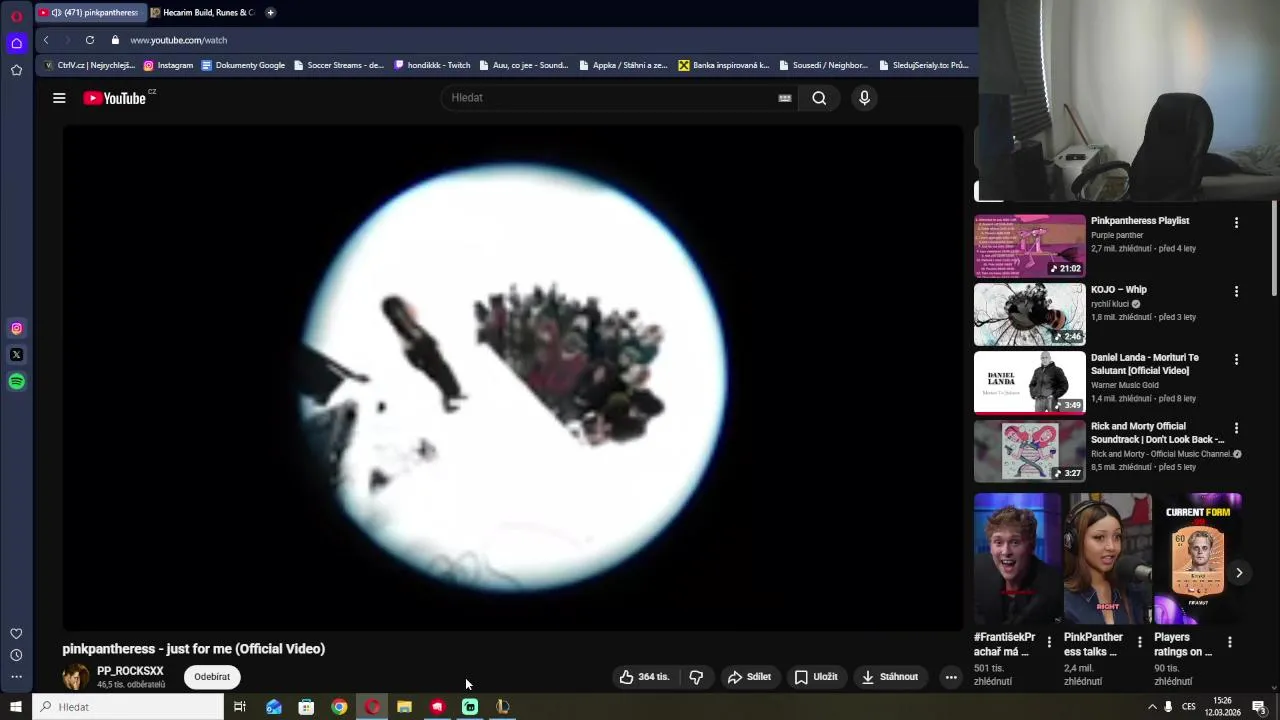Screen dimensions: 1280x720
Task: Open options for Pinkpantheress Playlist
Action: pyautogui.click(x=1236, y=223)
